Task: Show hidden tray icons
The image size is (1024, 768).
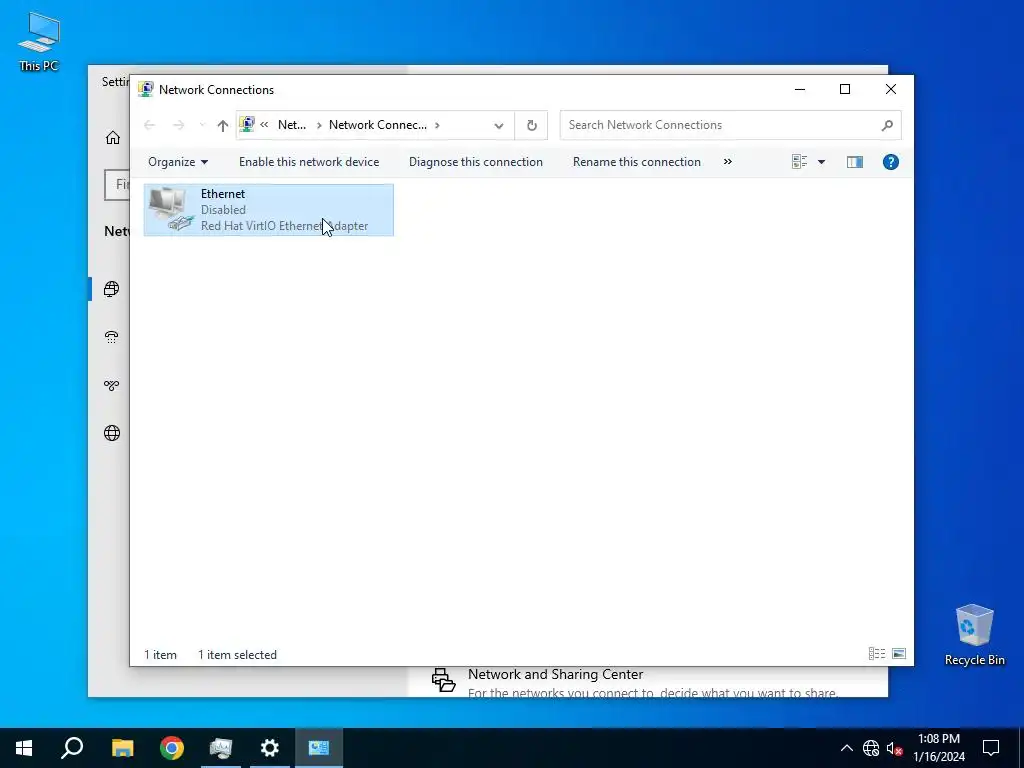Action: 846,748
